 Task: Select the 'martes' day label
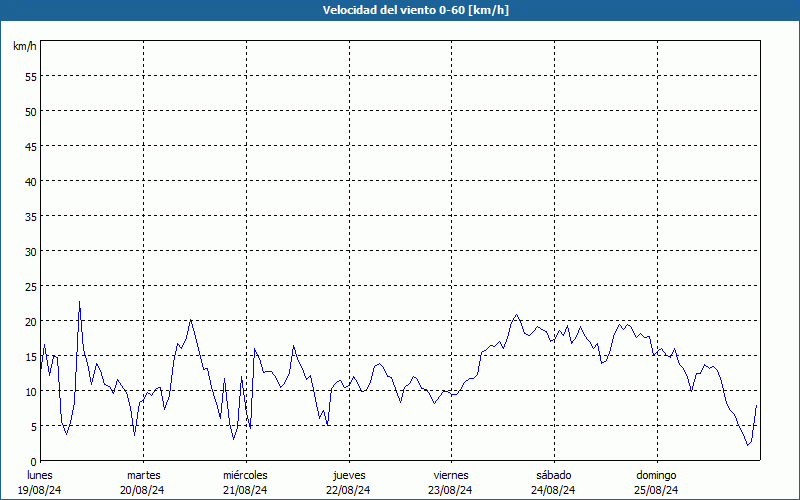tap(143, 475)
